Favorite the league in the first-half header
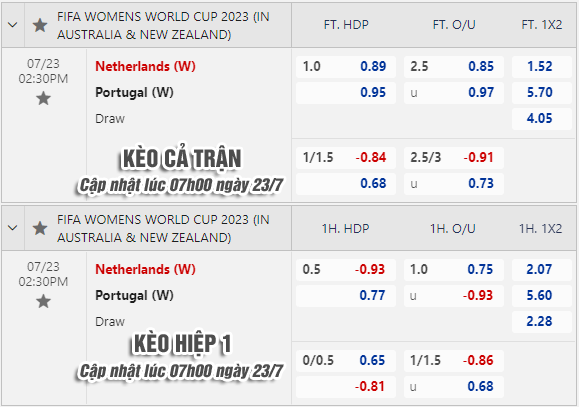Screen dimensions: 579x407 [40, 228]
